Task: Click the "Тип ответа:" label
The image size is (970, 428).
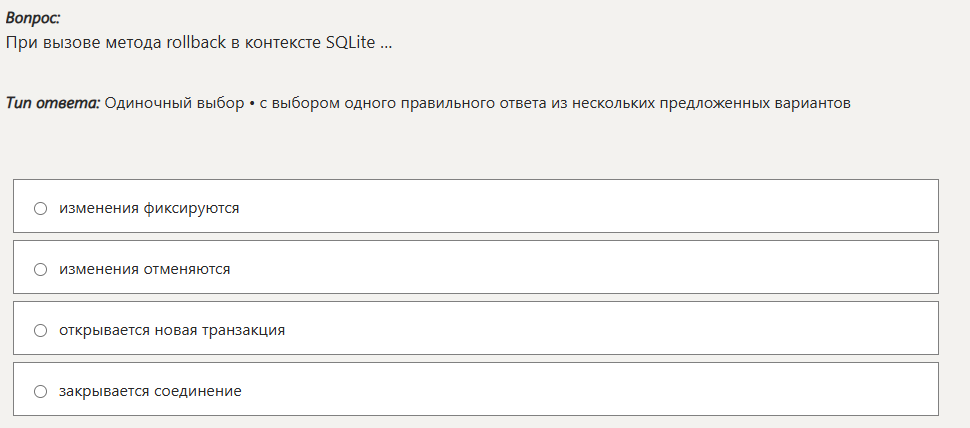Action: click(53, 103)
